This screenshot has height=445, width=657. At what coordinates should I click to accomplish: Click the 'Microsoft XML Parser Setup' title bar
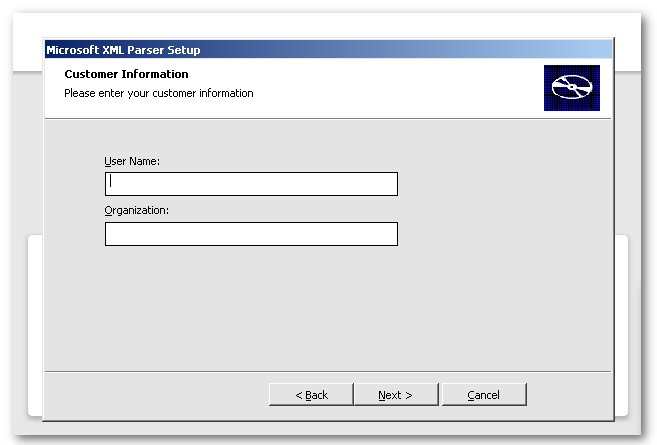coord(328,50)
